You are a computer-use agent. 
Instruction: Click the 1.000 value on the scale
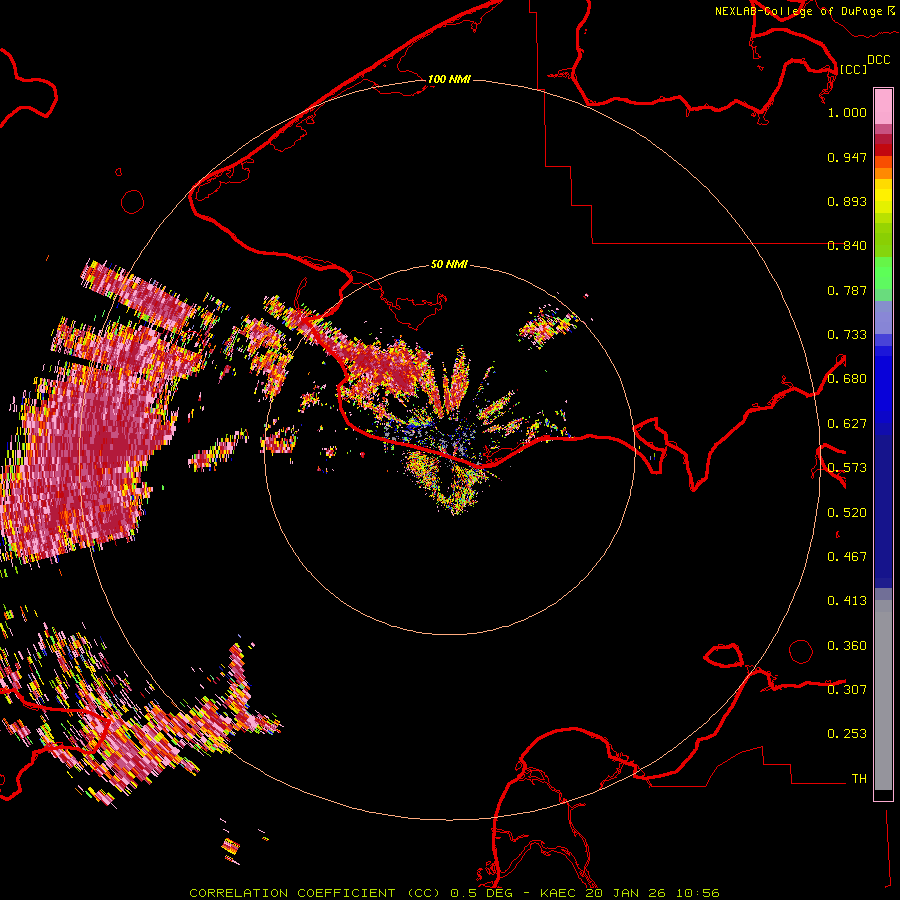(x=847, y=112)
